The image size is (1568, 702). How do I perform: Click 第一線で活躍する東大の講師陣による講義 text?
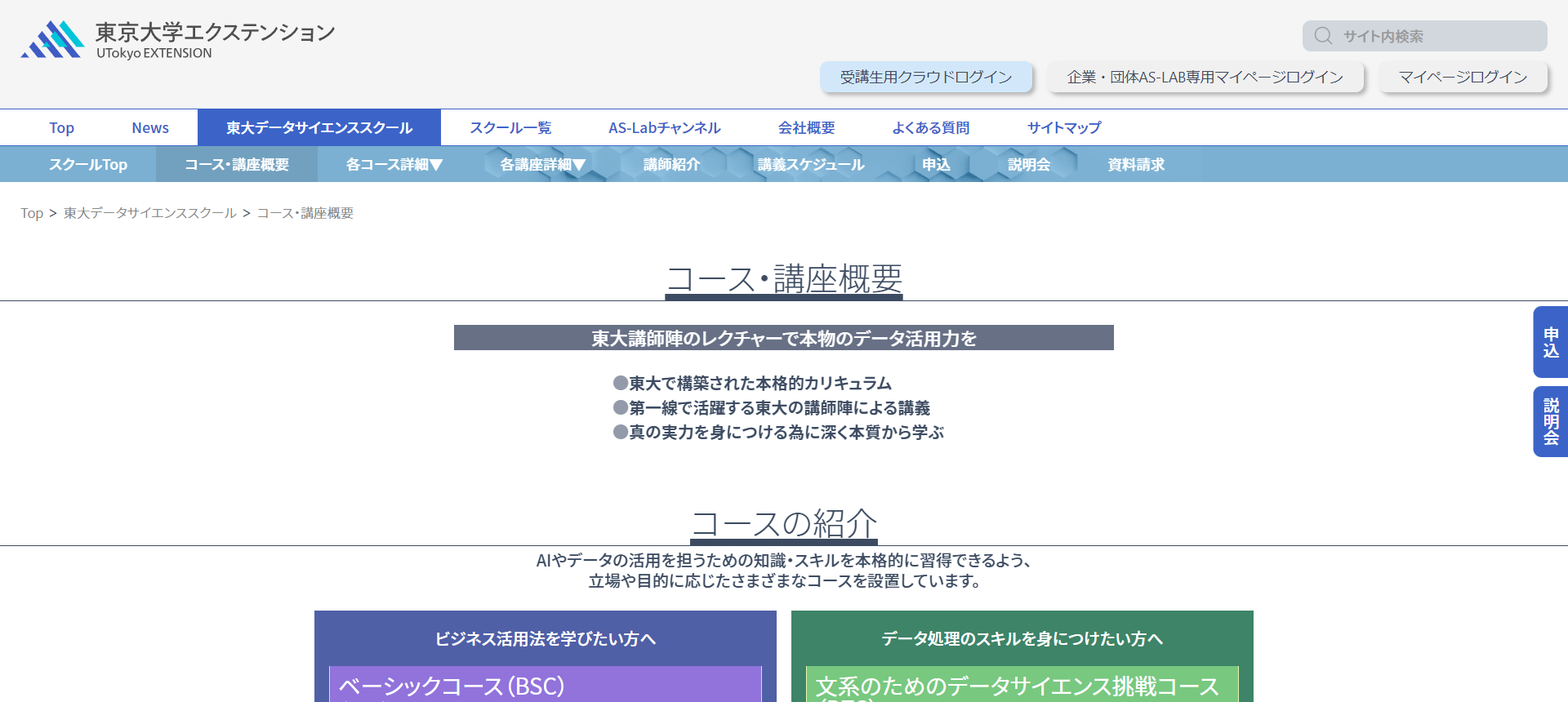[x=780, y=407]
